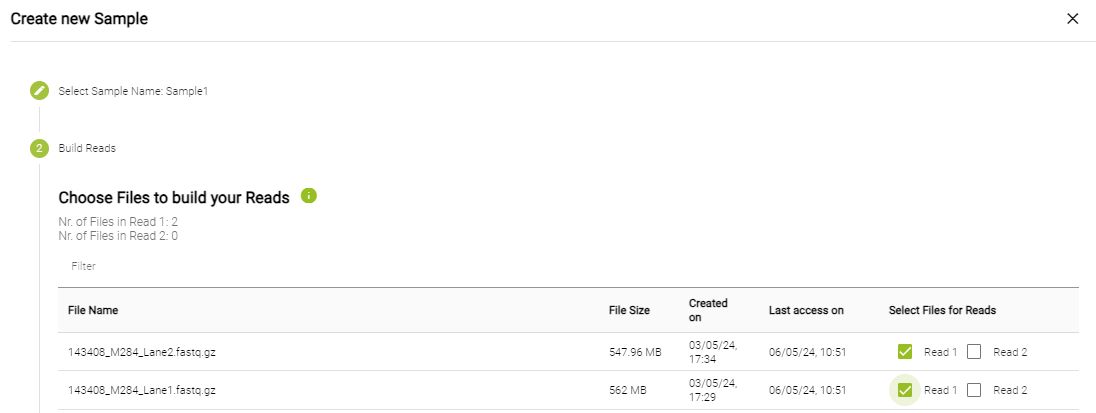Sort by File Name column header

coord(93,310)
